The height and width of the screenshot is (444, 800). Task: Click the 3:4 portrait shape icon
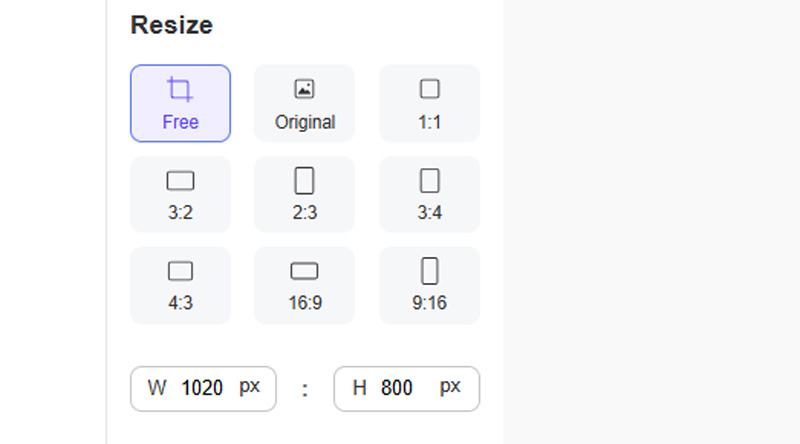430,181
